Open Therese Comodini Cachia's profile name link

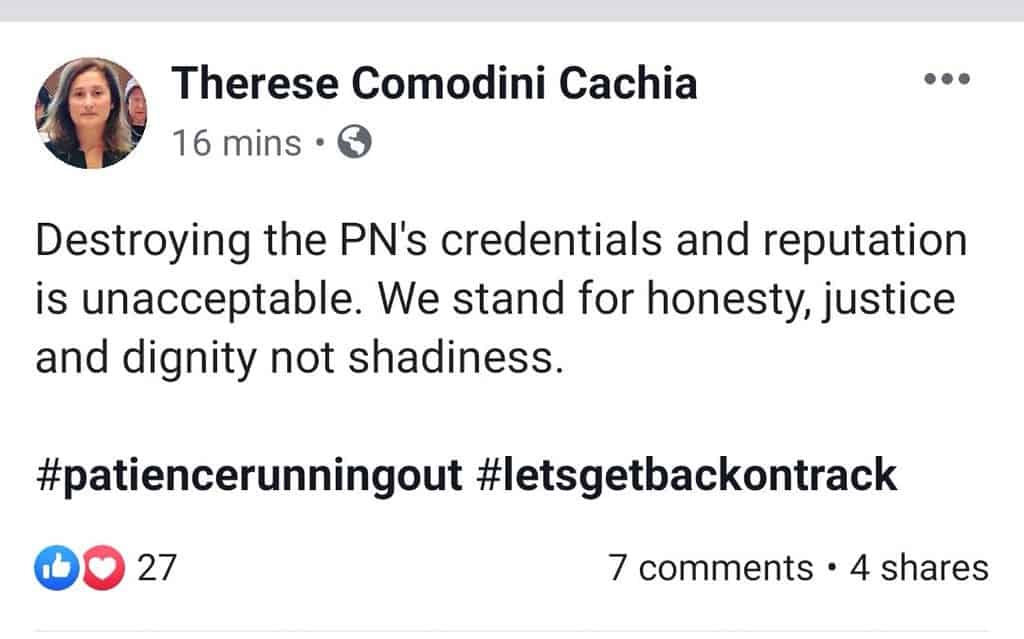coord(434,84)
